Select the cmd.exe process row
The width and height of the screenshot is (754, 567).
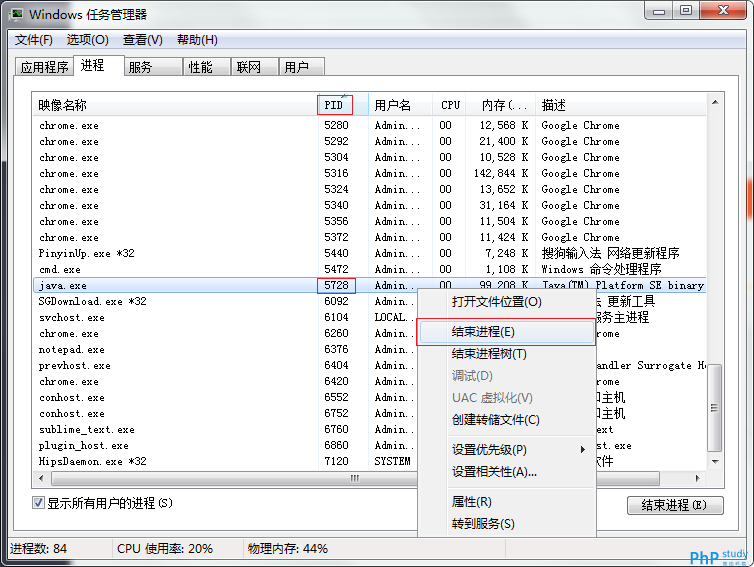tap(369, 269)
